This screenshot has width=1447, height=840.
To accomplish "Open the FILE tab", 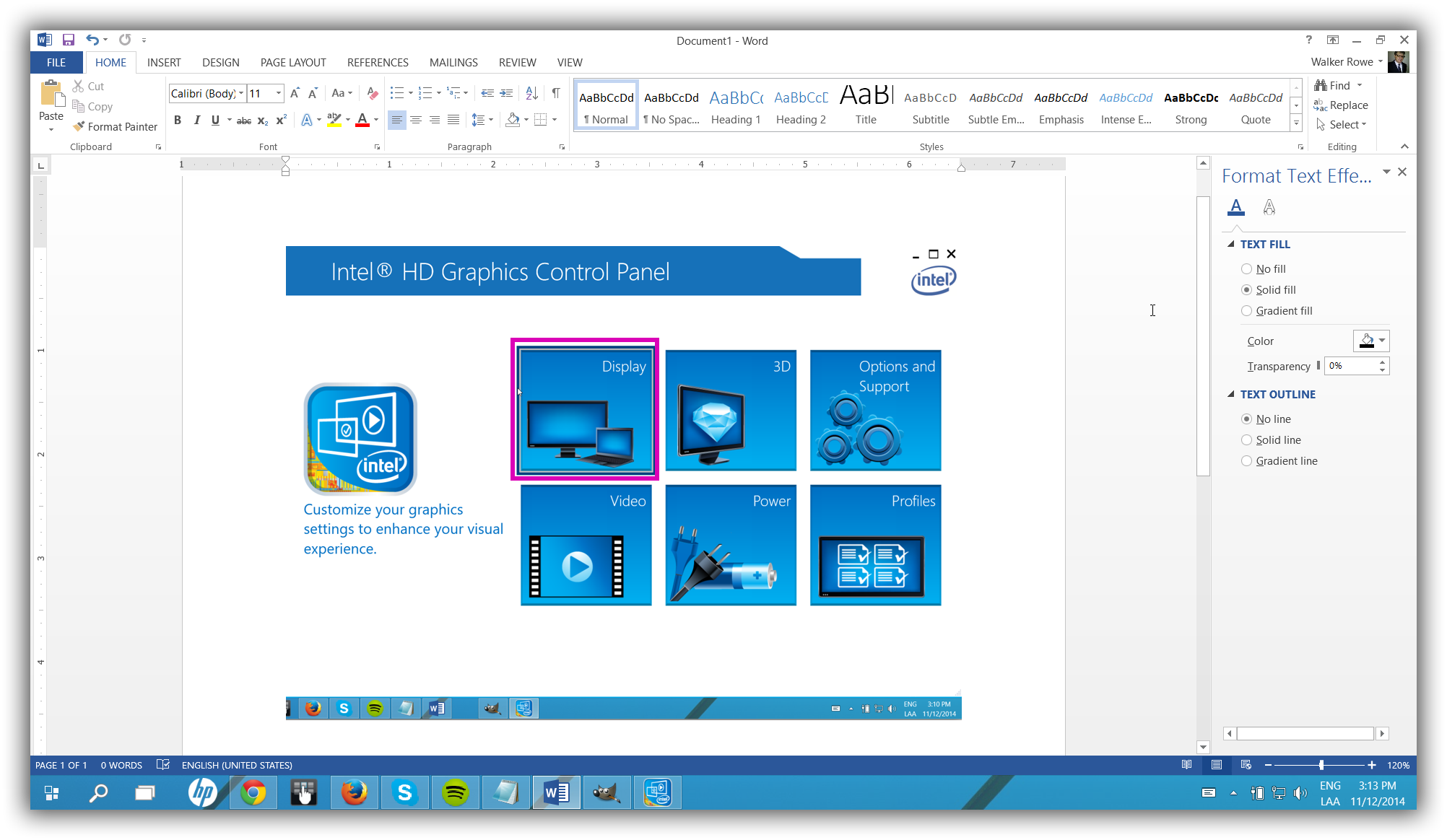I will [x=56, y=63].
